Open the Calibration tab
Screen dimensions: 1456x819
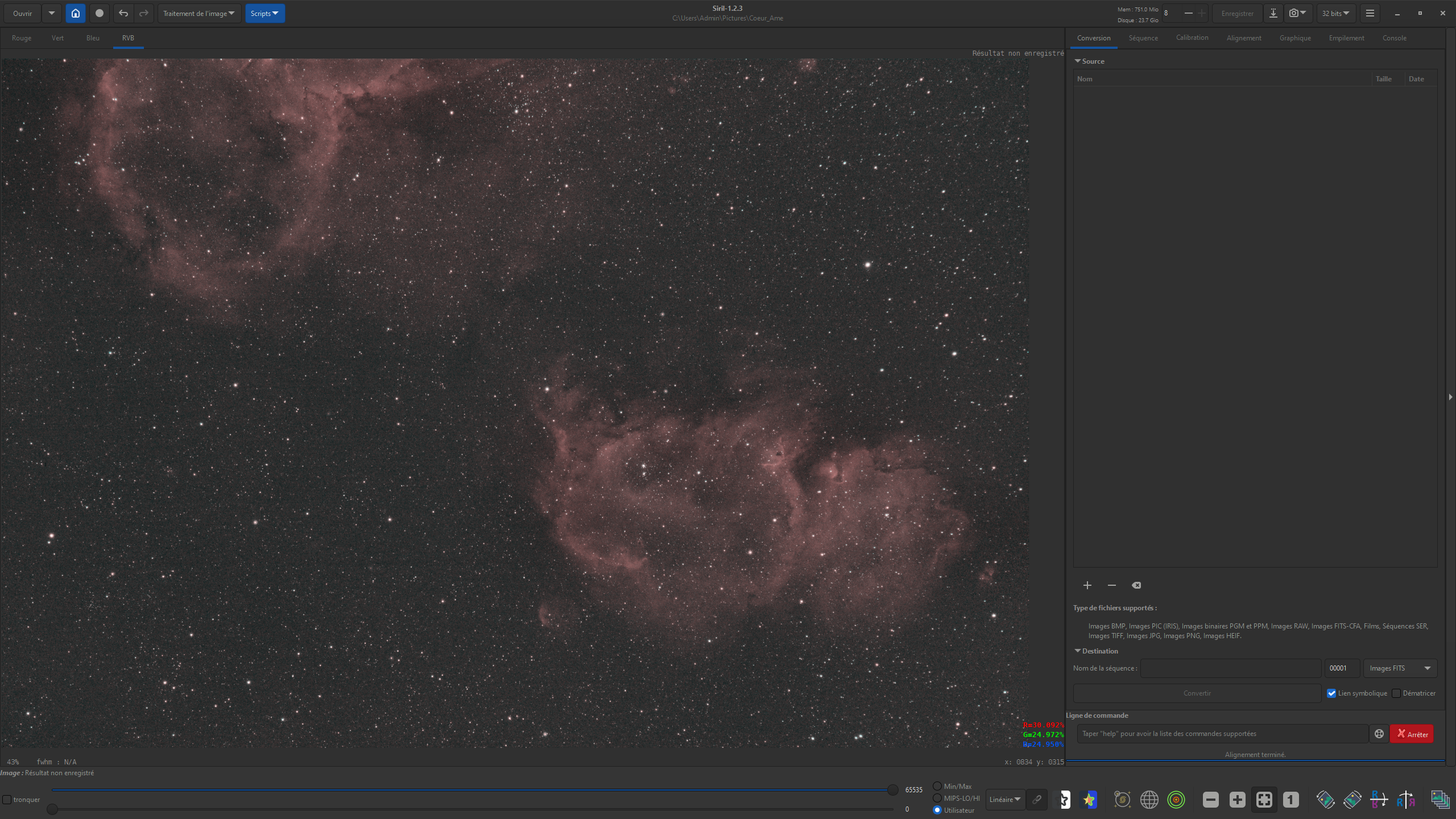1192,38
